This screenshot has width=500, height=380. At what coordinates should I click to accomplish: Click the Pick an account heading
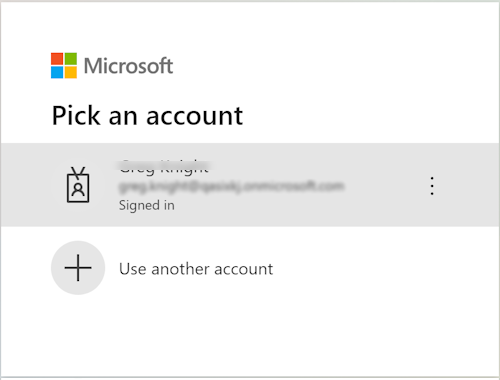147,116
